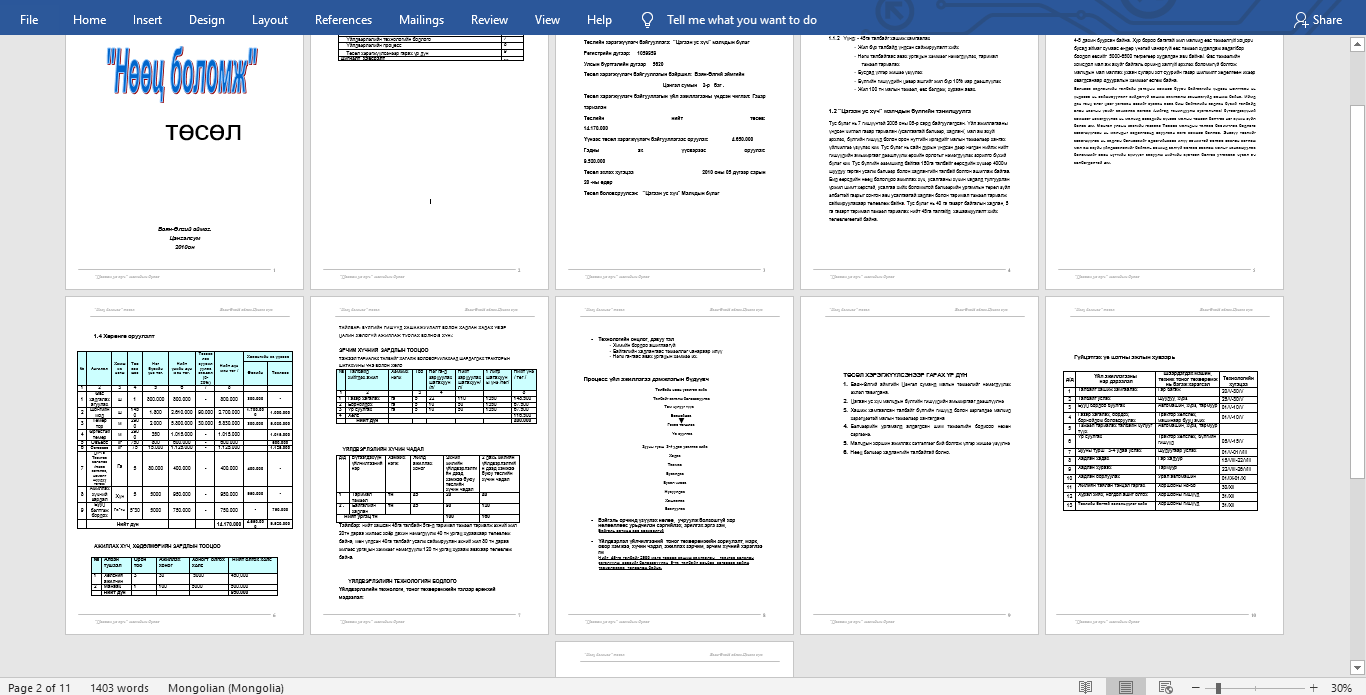Click the '1.4 Хөрөнгө оруулалт' heading

[122, 336]
